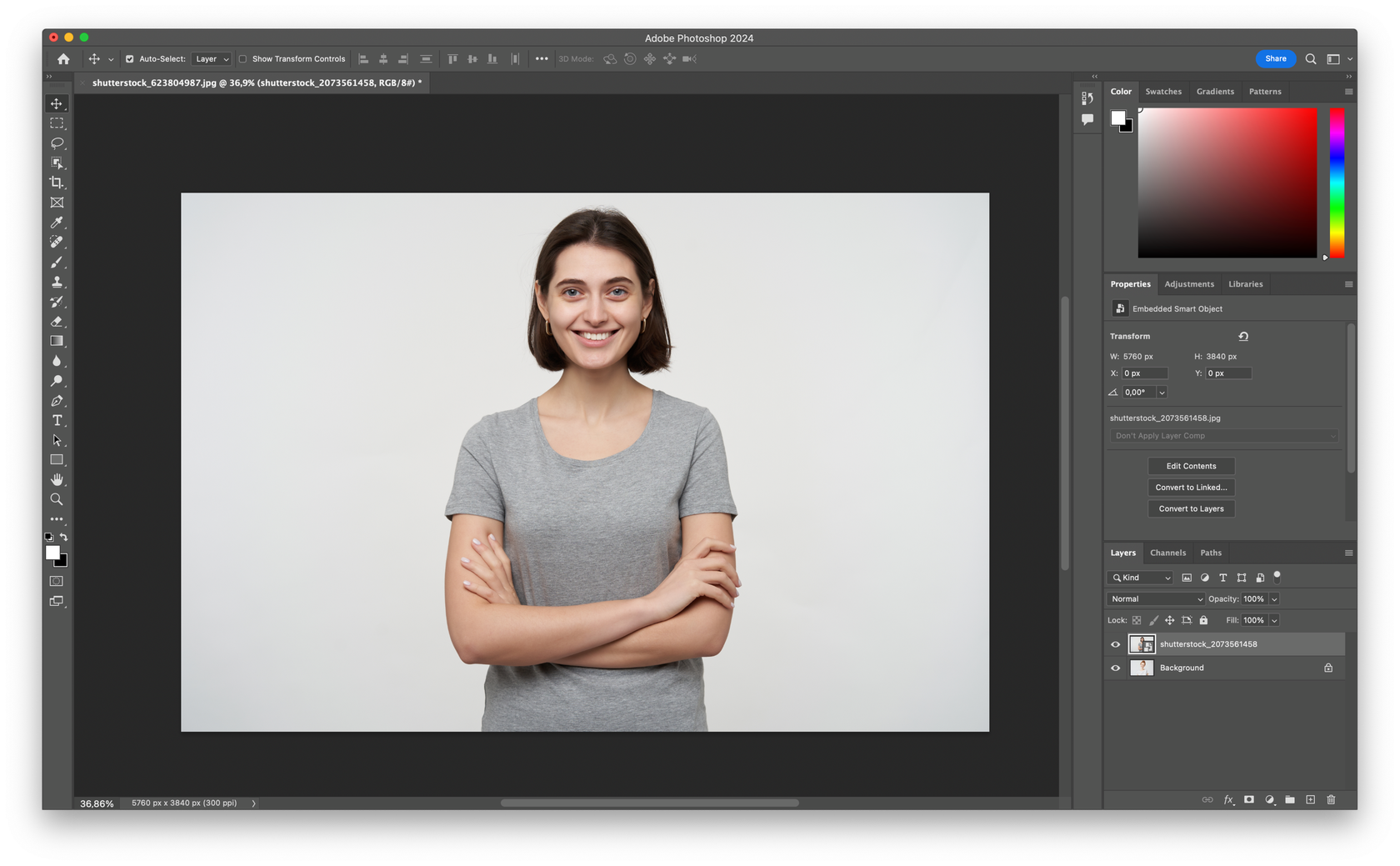The image size is (1400, 866).
Task: Hide the Background layer visibility
Action: click(x=1115, y=668)
